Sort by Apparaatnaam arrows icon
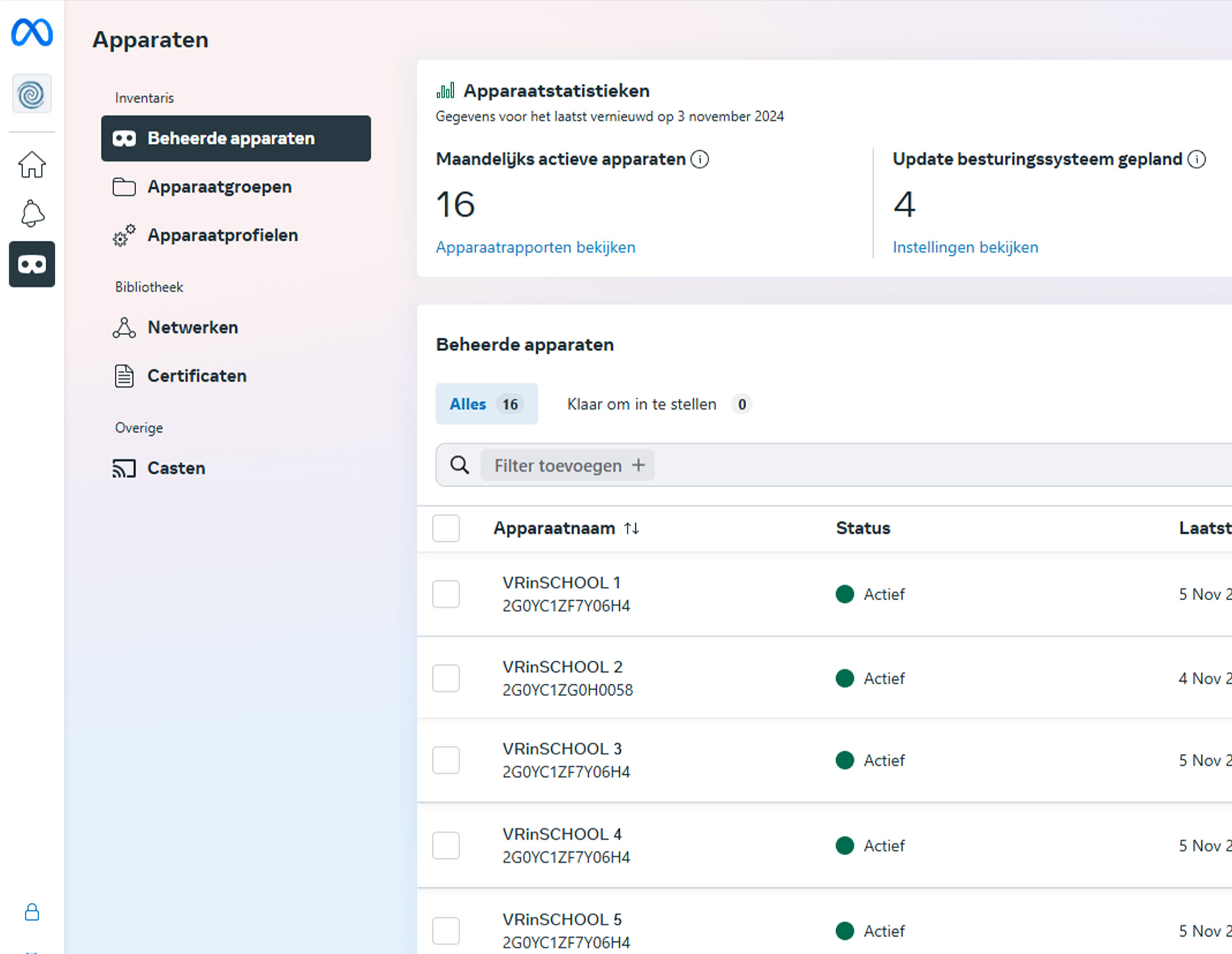The height and width of the screenshot is (954, 1232). (x=631, y=528)
